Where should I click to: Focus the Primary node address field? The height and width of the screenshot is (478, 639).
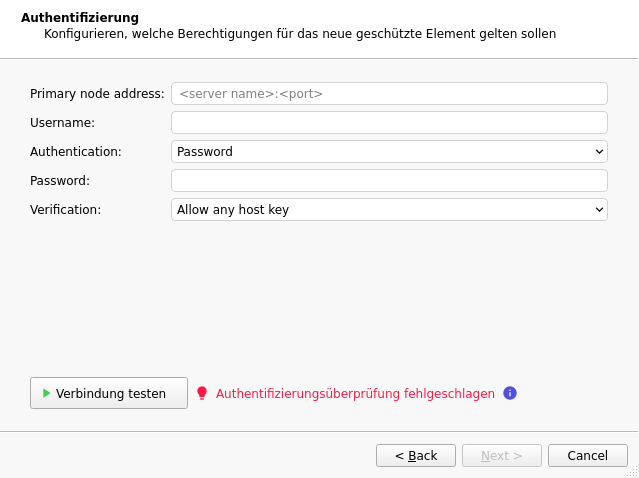(389, 94)
